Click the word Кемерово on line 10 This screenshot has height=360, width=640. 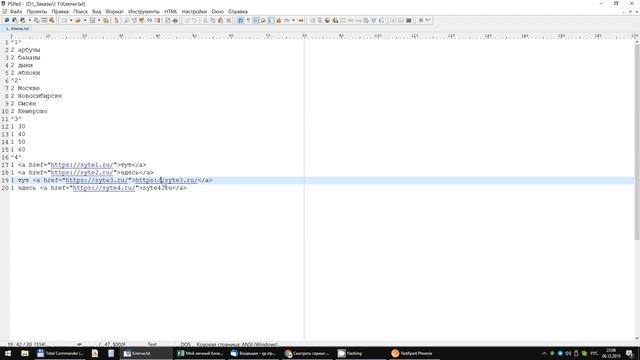(x=33, y=111)
